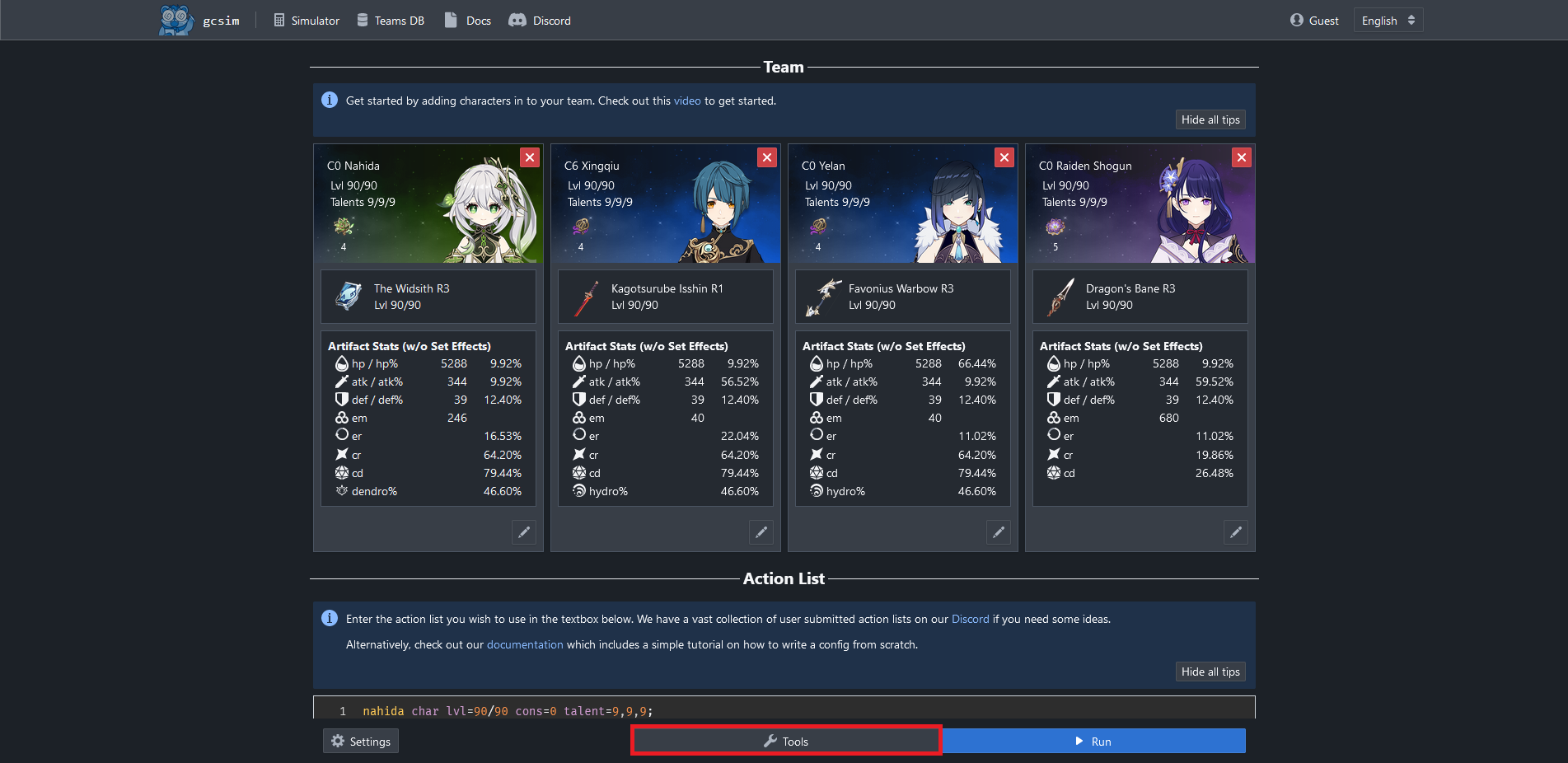
Task: Click the pencil edit icon on Nahida's card
Action: [x=524, y=532]
